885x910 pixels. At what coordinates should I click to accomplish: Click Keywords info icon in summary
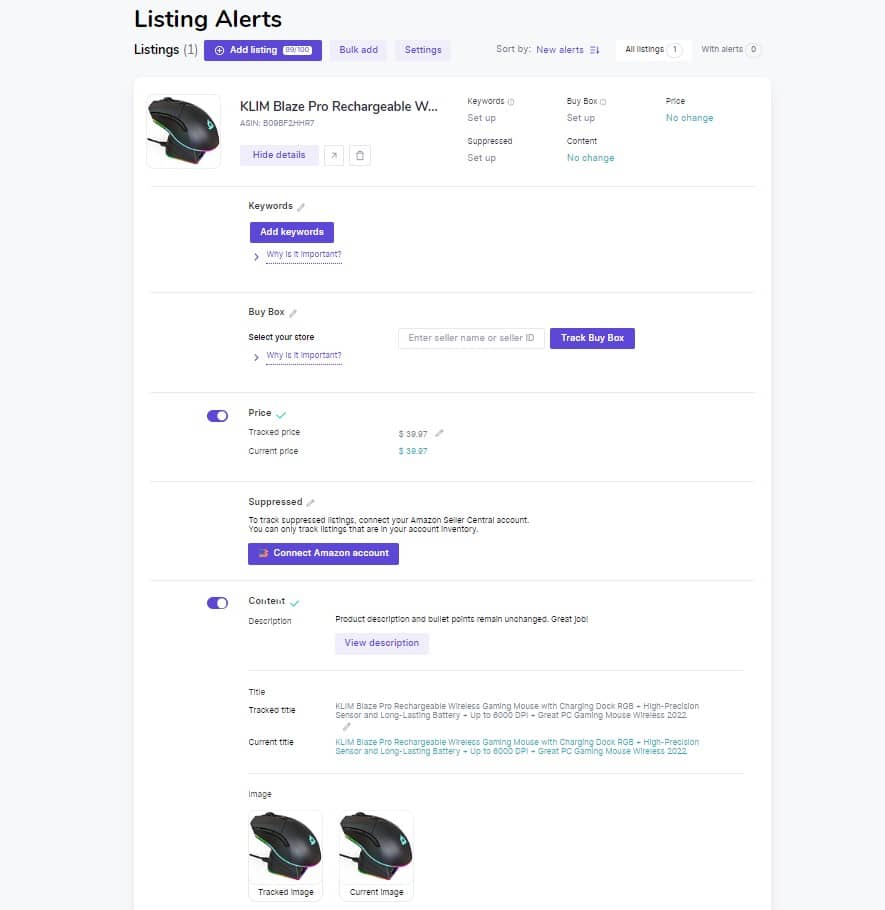point(511,102)
